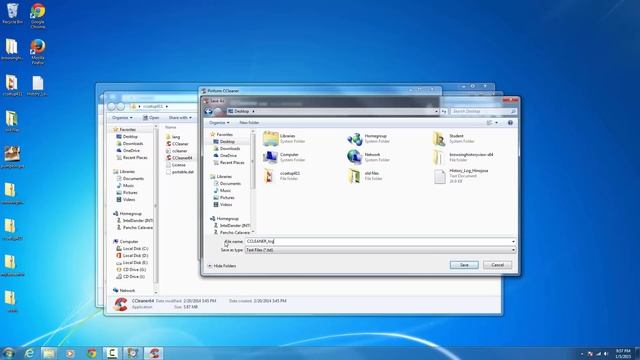This screenshot has height=360, width=640.
Task: Click the Cancel button in Save As
Action: [497, 265]
